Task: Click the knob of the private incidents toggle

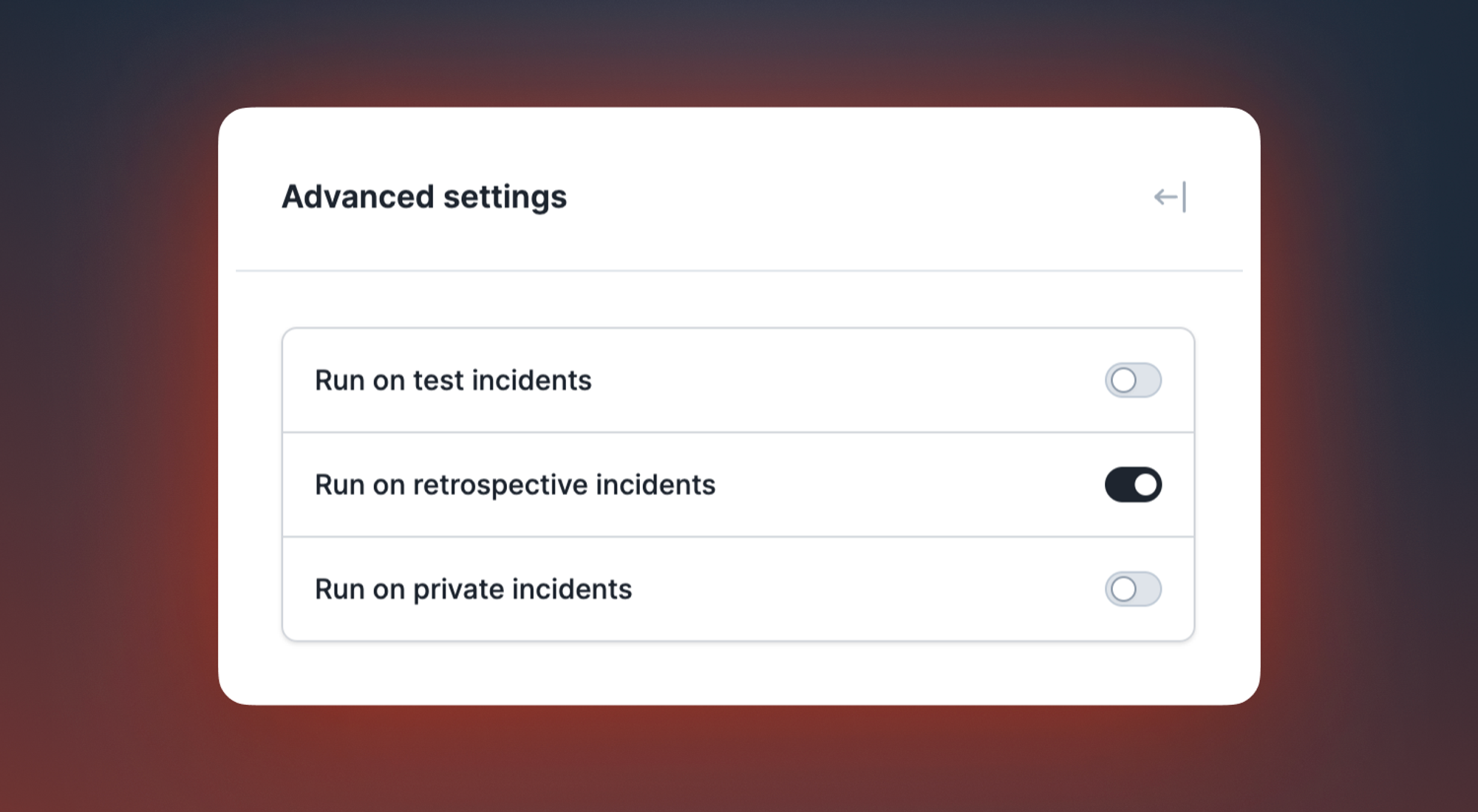Action: tap(1123, 589)
